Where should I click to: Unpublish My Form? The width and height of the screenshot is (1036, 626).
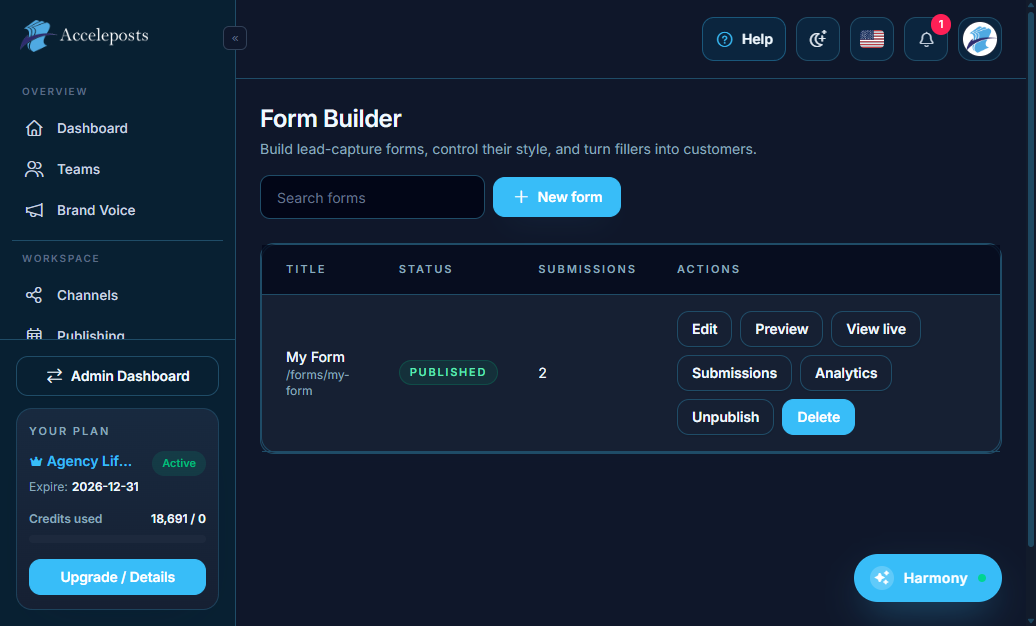[725, 417]
